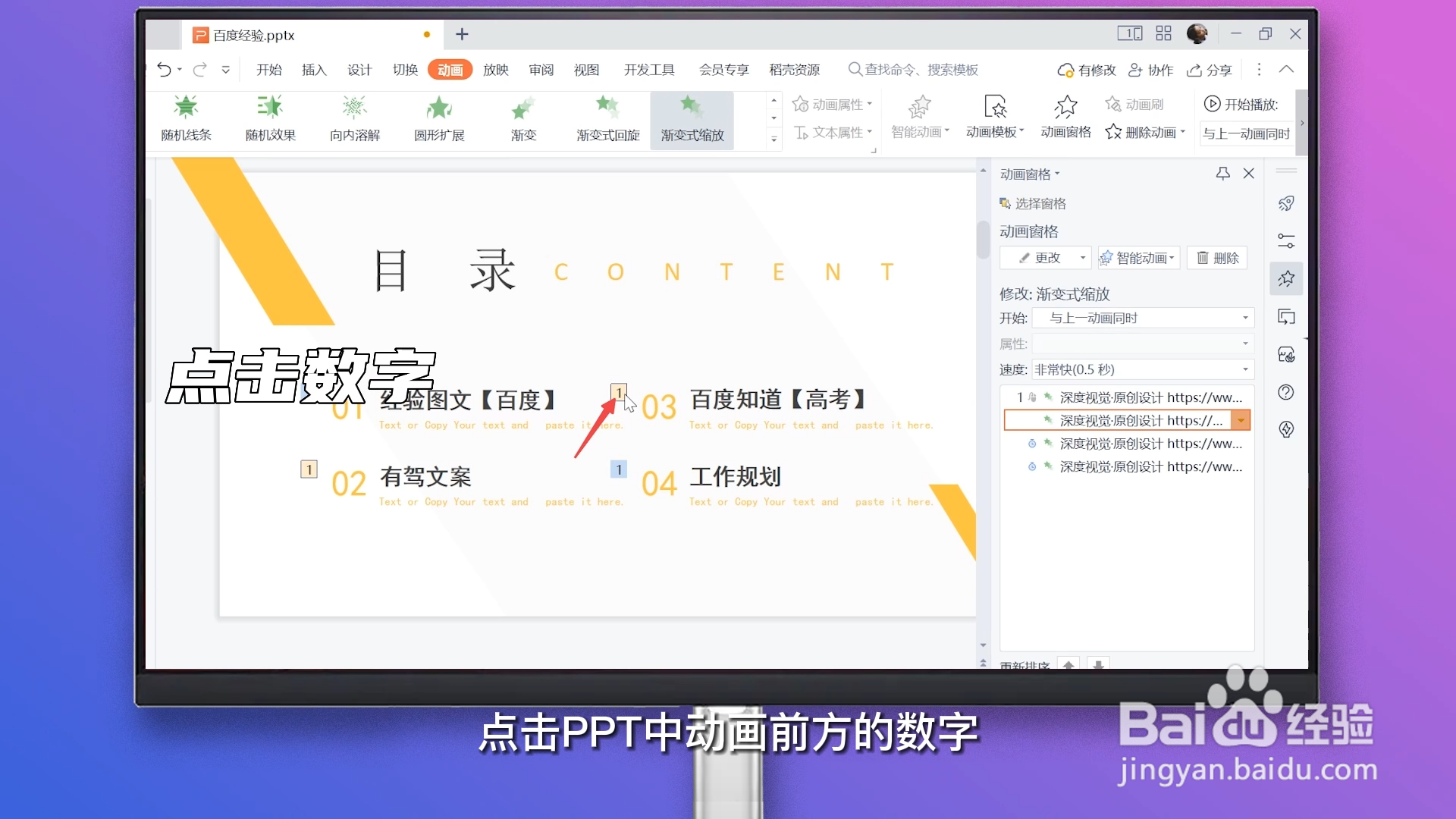Open the ribbon 开始播放 timing dropdown
Screen dimensions: 1456x819
[1247, 133]
